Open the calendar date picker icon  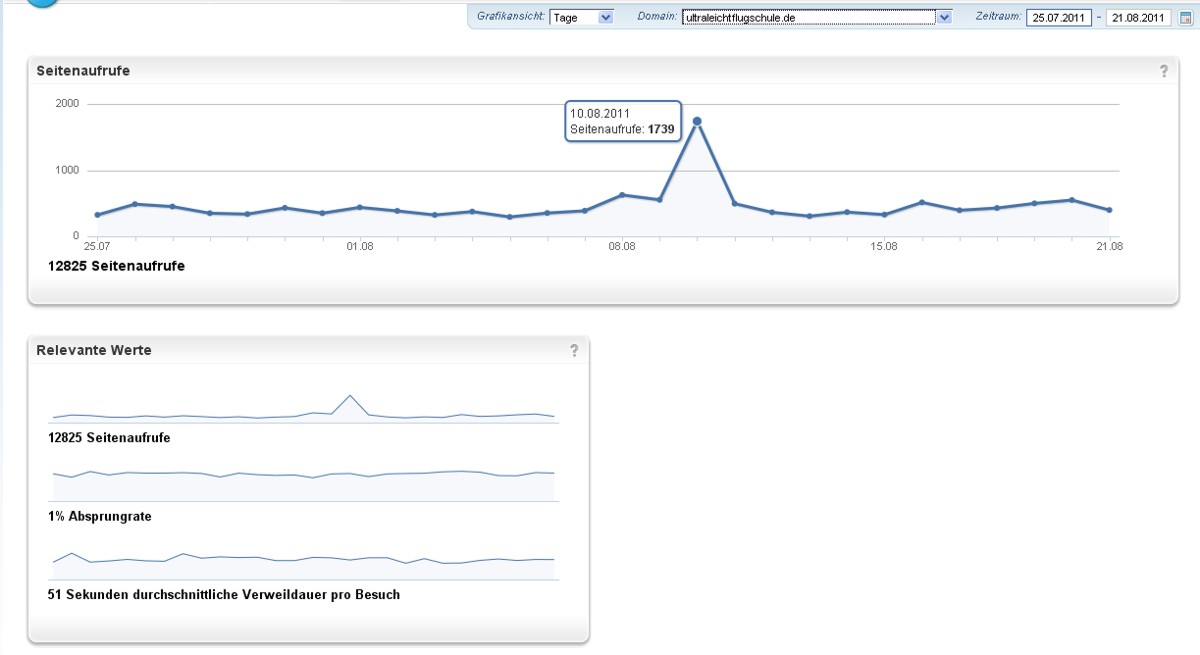pos(1185,17)
